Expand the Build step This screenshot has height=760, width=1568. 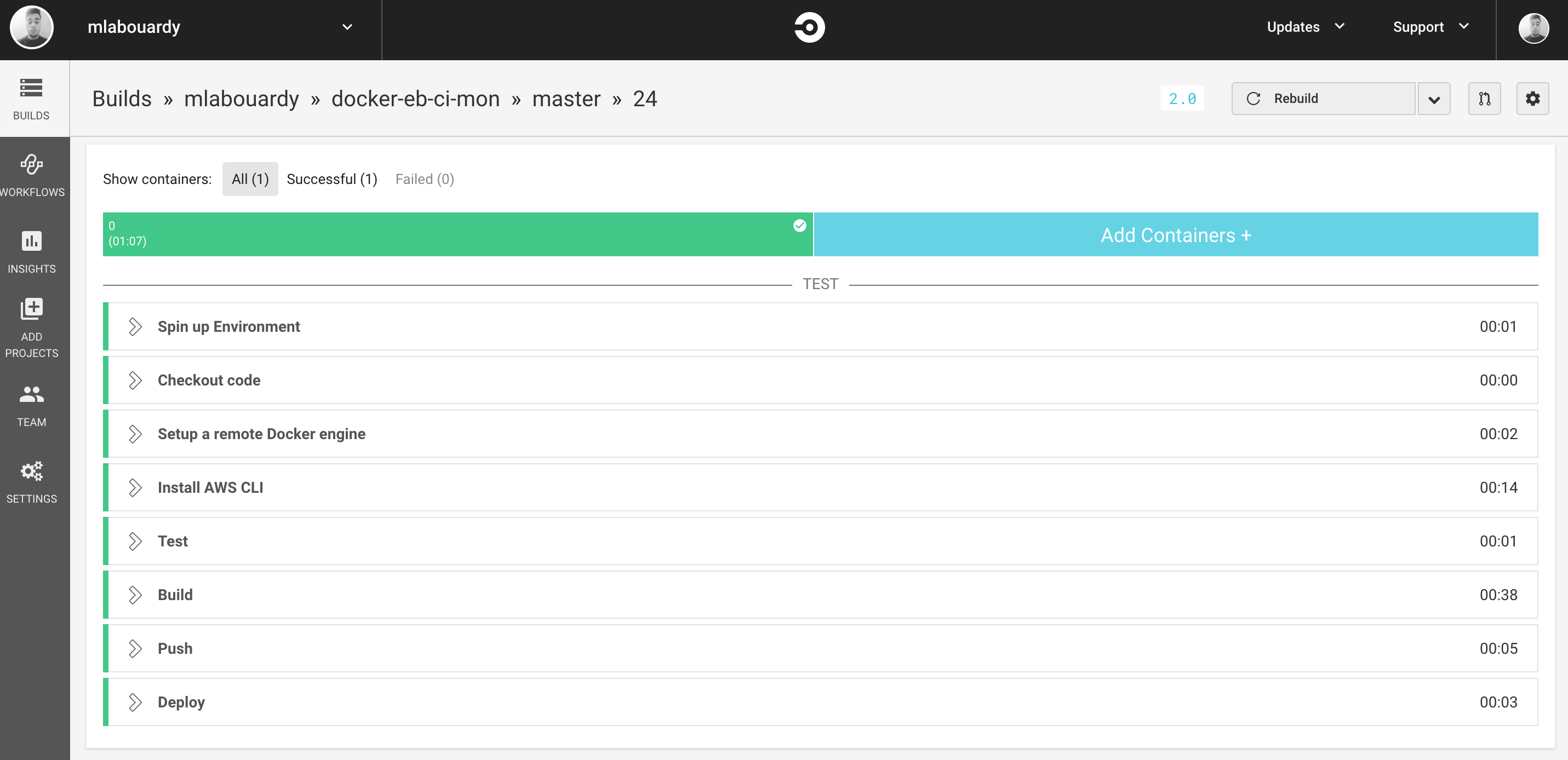coord(820,595)
